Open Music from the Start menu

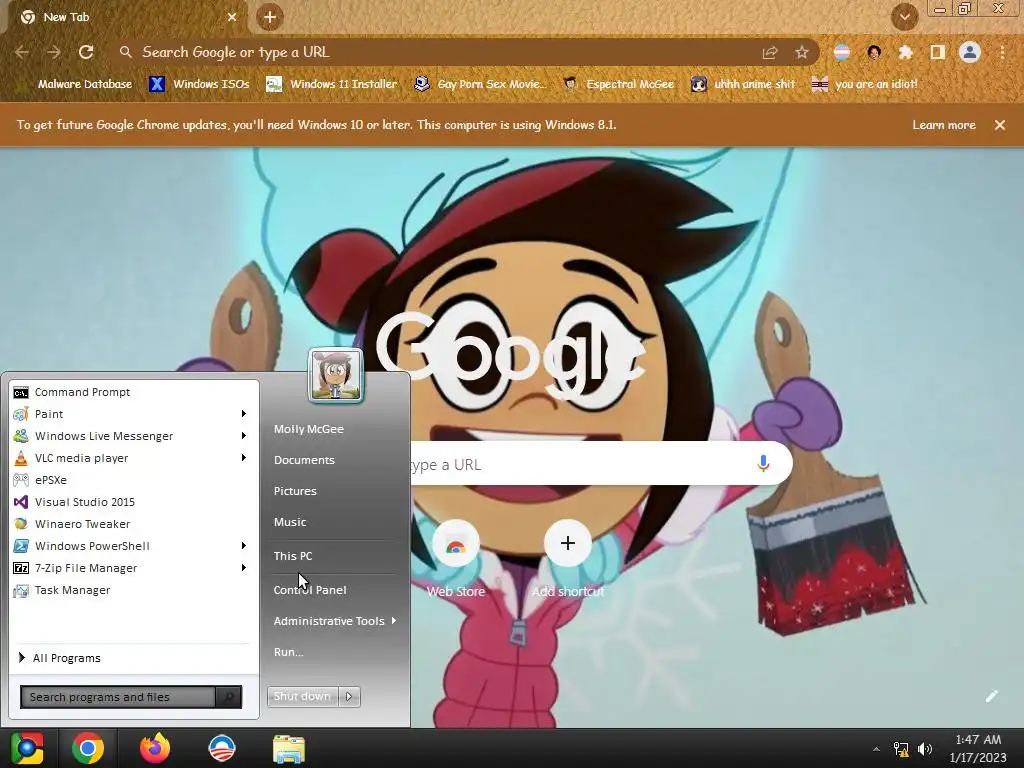pos(289,522)
